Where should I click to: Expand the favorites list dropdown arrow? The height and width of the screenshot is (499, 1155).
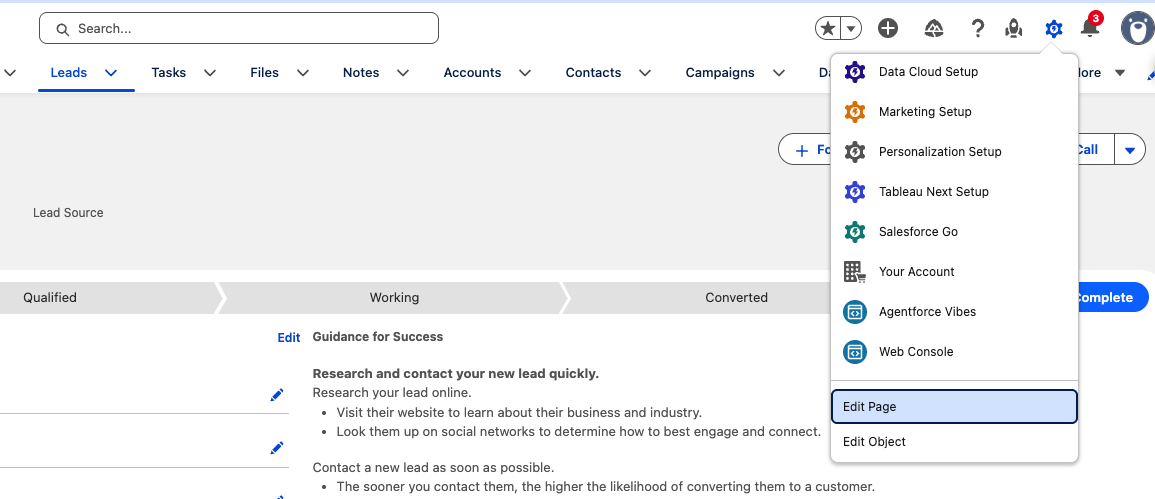point(851,29)
